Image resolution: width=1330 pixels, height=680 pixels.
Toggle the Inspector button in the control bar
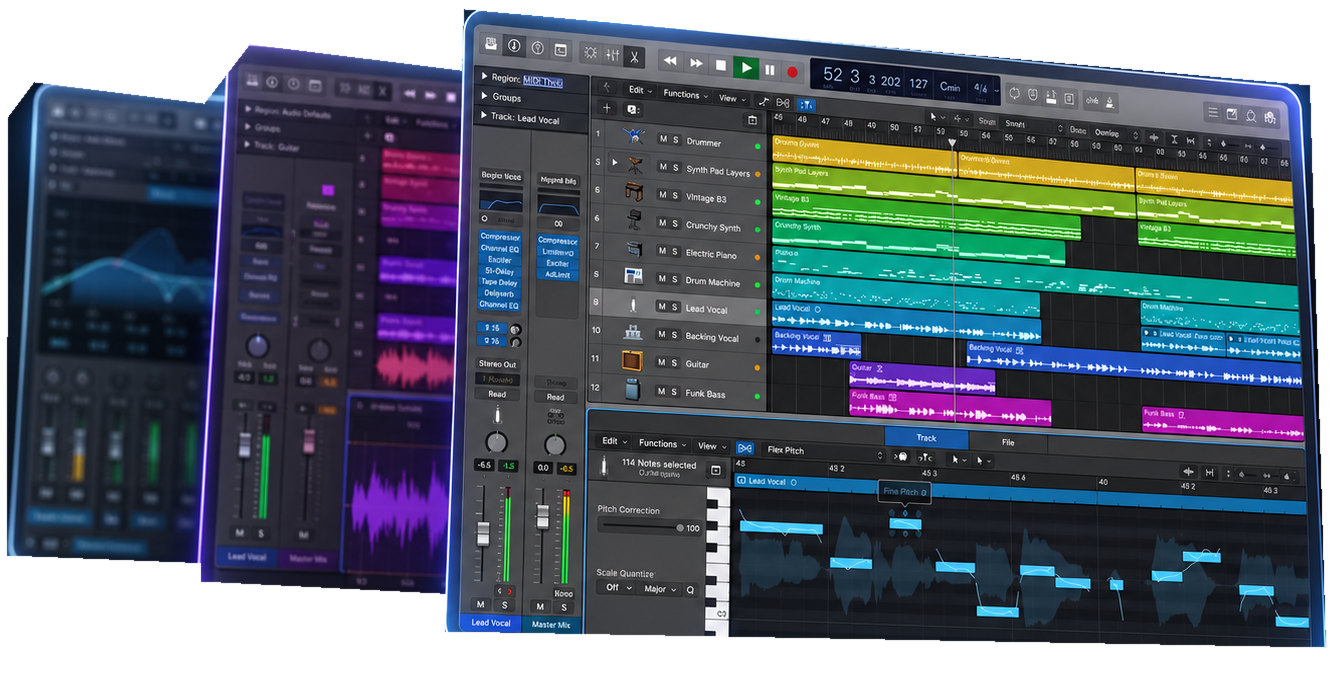click(514, 46)
